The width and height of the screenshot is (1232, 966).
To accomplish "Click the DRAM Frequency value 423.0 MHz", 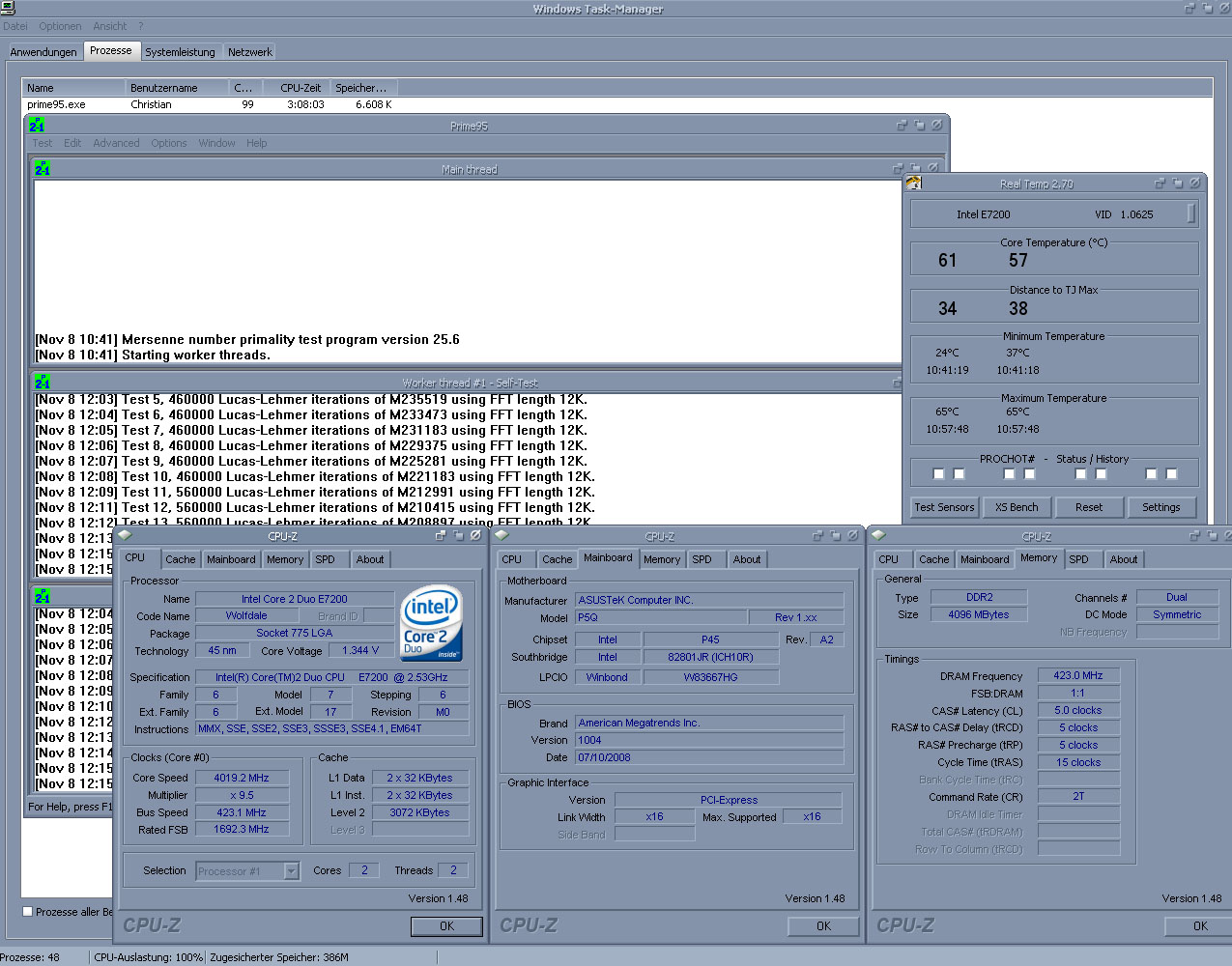I will [x=1078, y=675].
